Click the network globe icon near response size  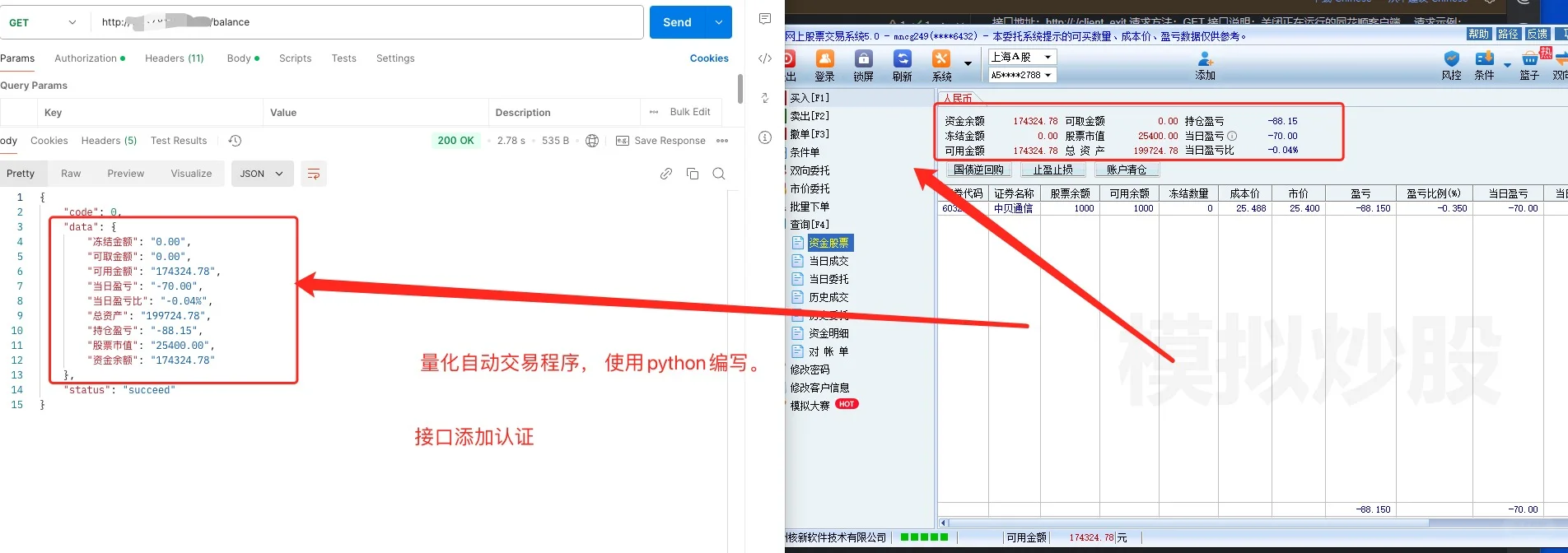click(x=592, y=141)
